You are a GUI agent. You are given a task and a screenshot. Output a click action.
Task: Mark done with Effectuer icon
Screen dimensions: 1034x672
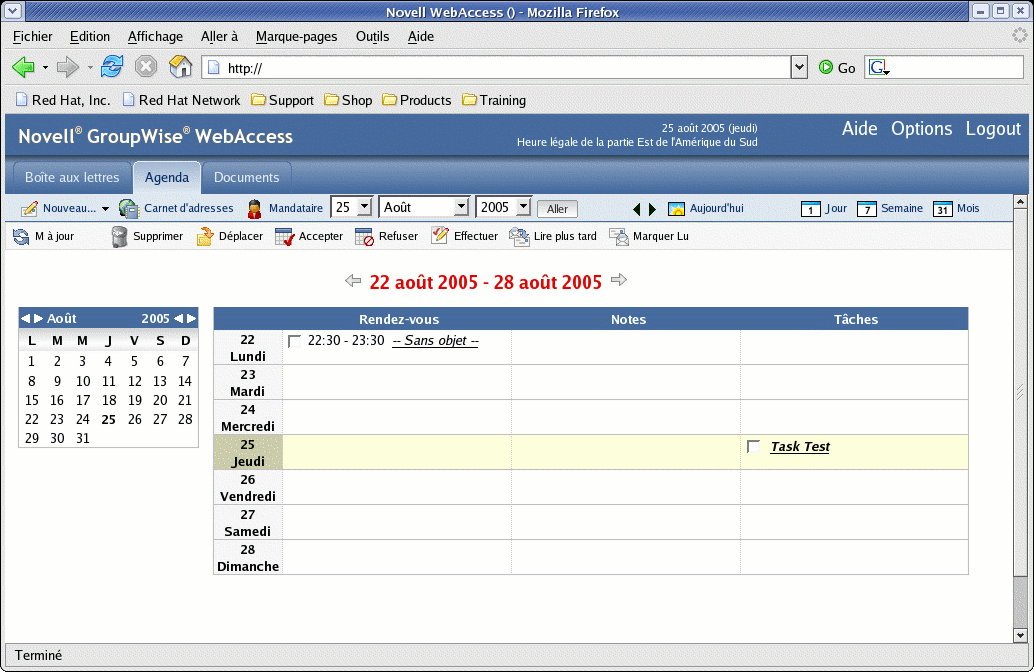[440, 235]
